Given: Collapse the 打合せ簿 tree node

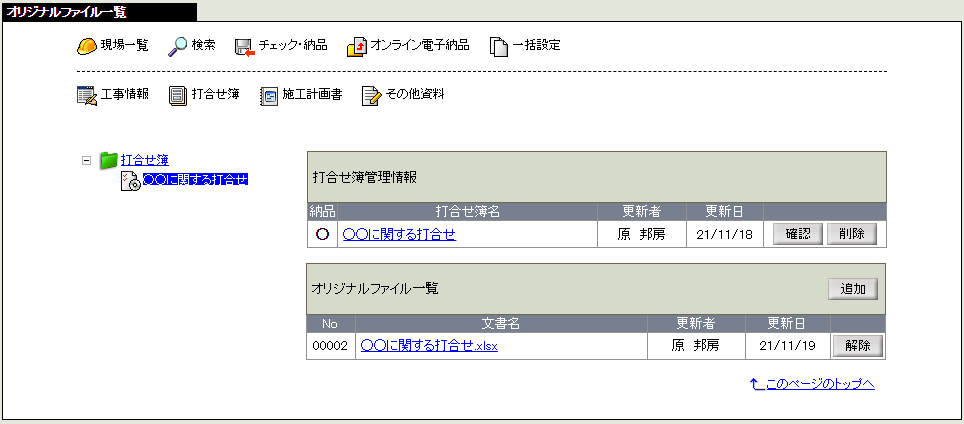Looking at the screenshot, I should [x=86, y=160].
